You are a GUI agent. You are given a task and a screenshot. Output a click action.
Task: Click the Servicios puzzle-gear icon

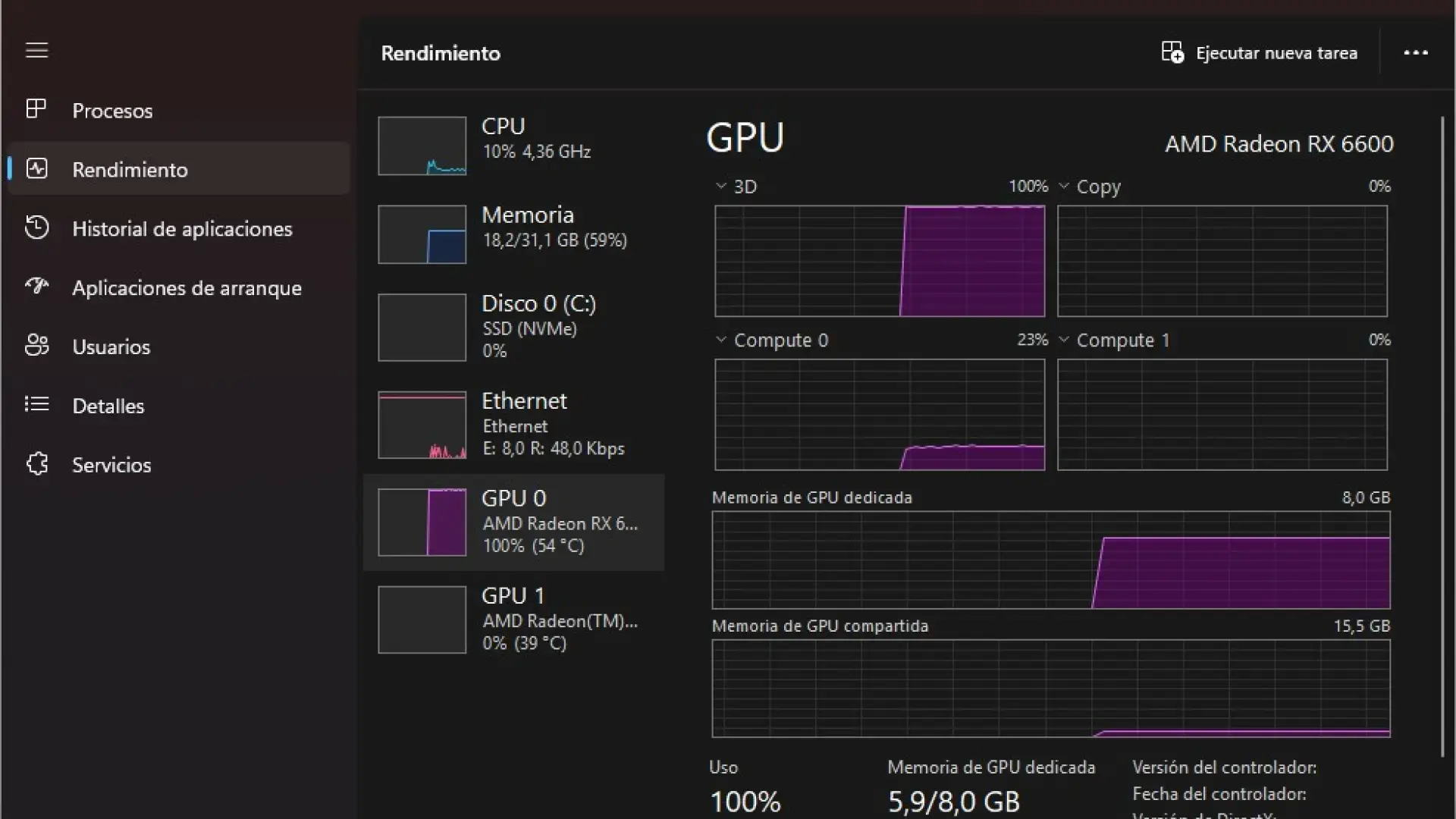tap(36, 463)
